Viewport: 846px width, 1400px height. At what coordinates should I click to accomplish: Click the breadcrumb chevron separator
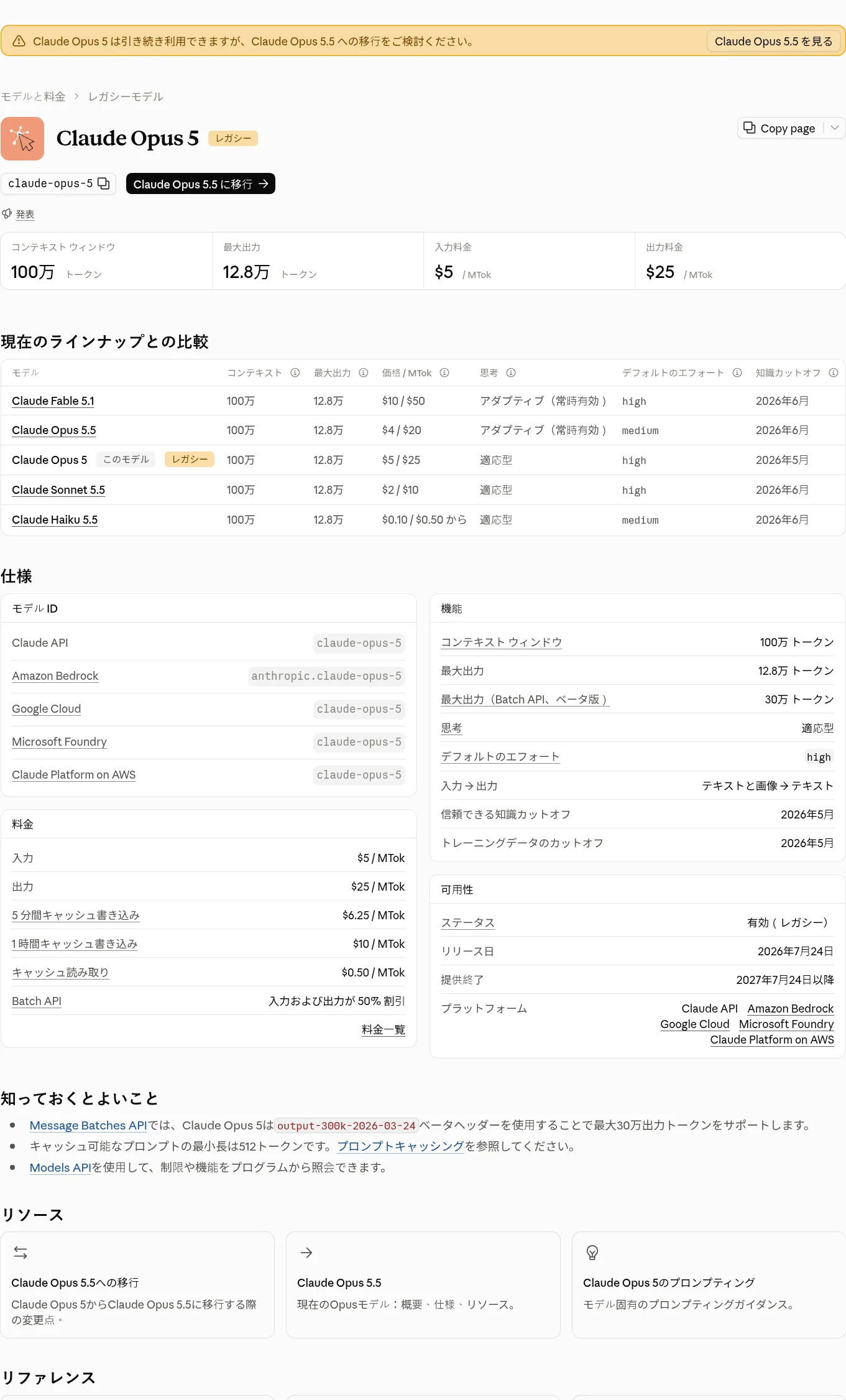76,96
